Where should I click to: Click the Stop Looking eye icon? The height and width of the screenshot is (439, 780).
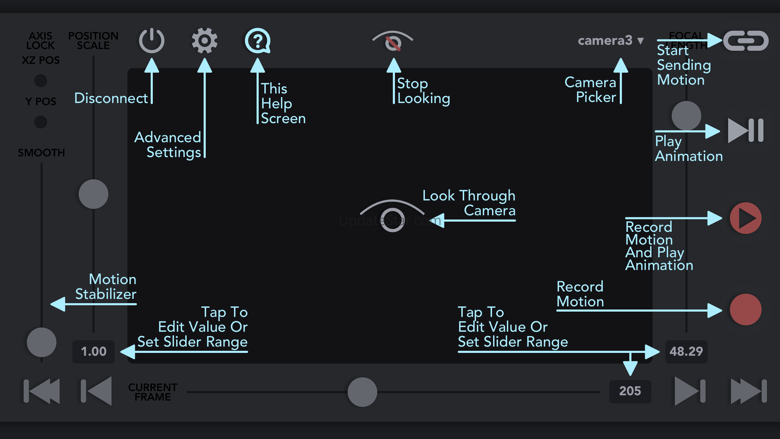pyautogui.click(x=393, y=42)
